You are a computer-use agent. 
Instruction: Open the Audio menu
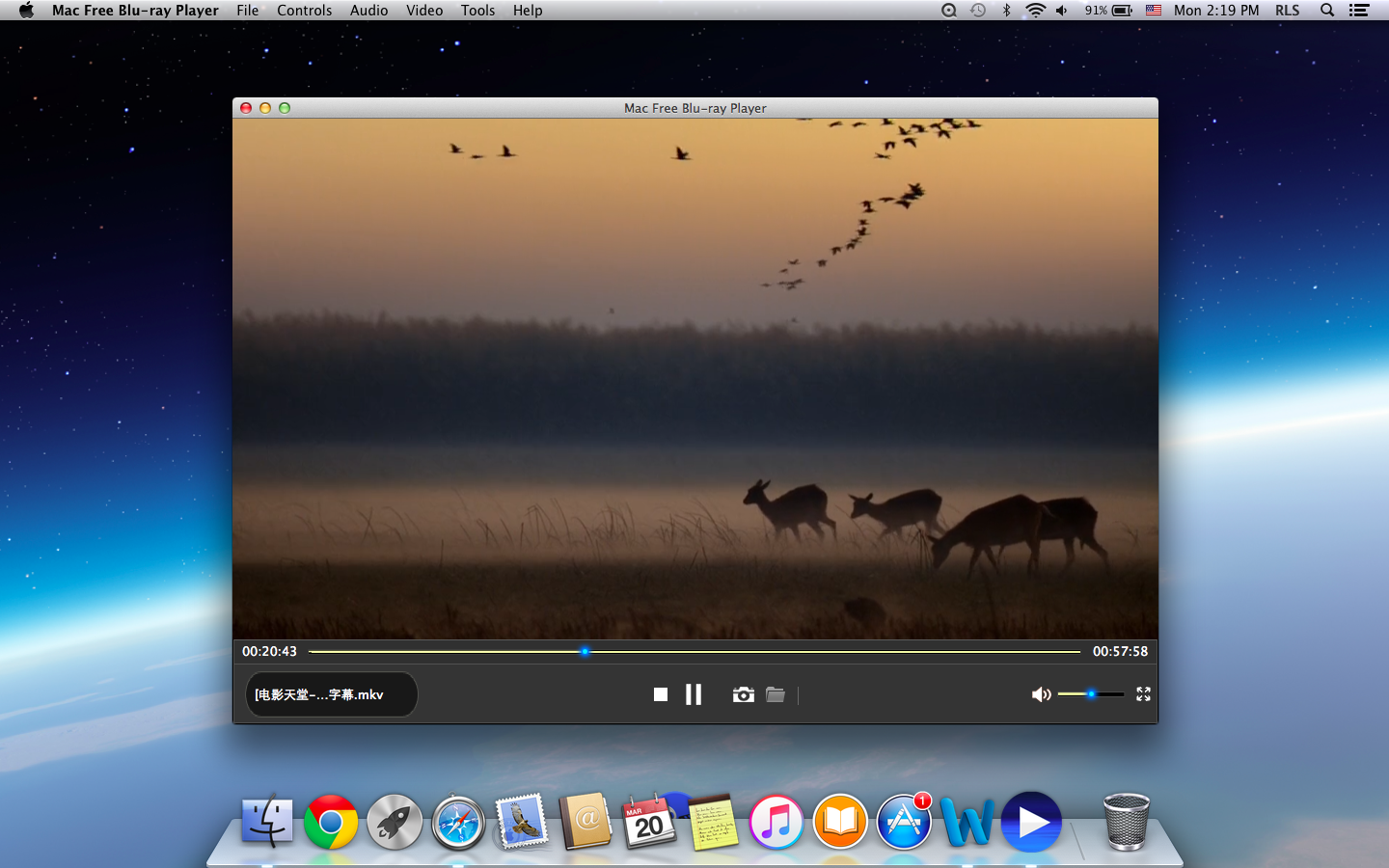[368, 11]
